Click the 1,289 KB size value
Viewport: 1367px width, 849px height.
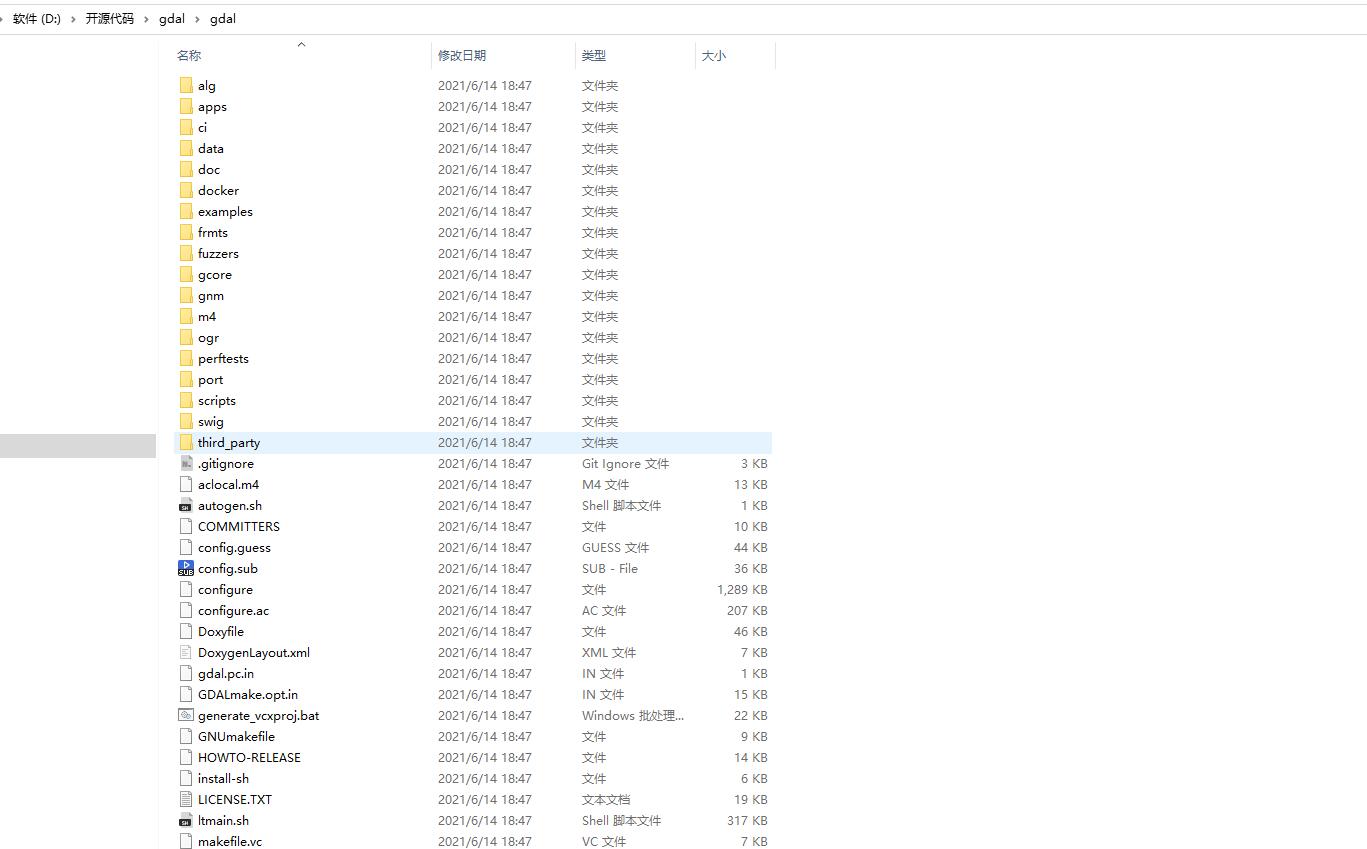[x=742, y=589]
